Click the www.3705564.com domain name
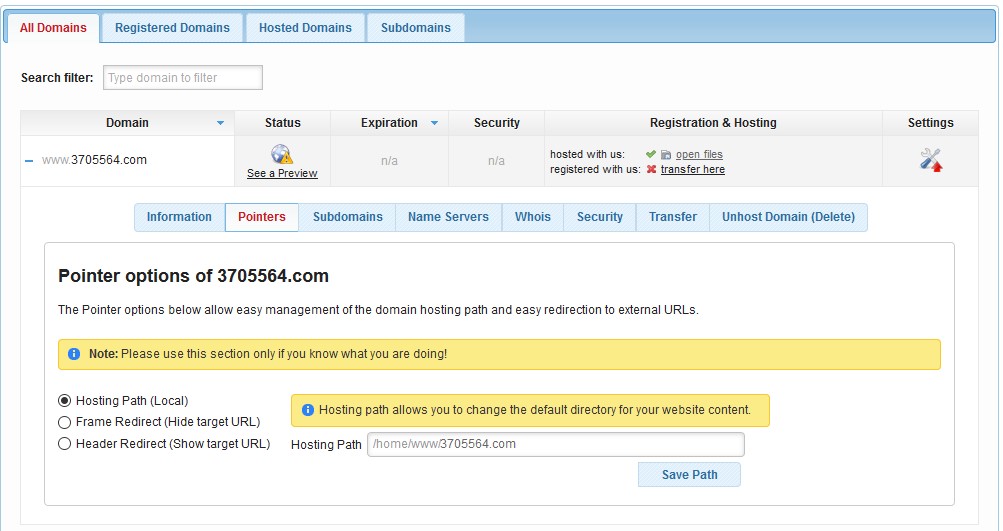The height and width of the screenshot is (531, 1003). pyautogui.click(x=94, y=160)
